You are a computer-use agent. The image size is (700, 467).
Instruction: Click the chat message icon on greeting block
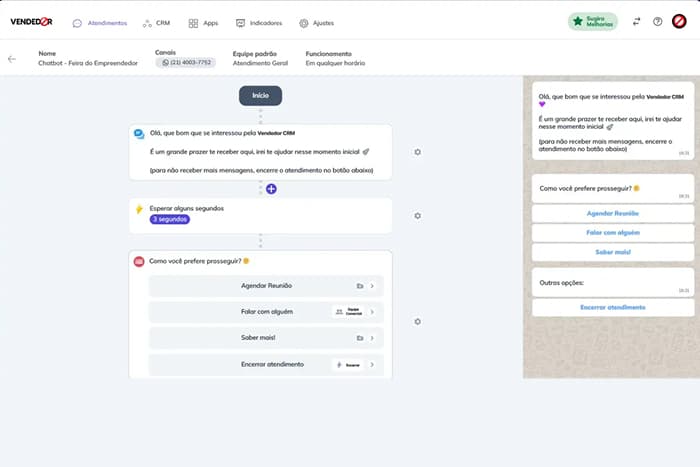[139, 134]
